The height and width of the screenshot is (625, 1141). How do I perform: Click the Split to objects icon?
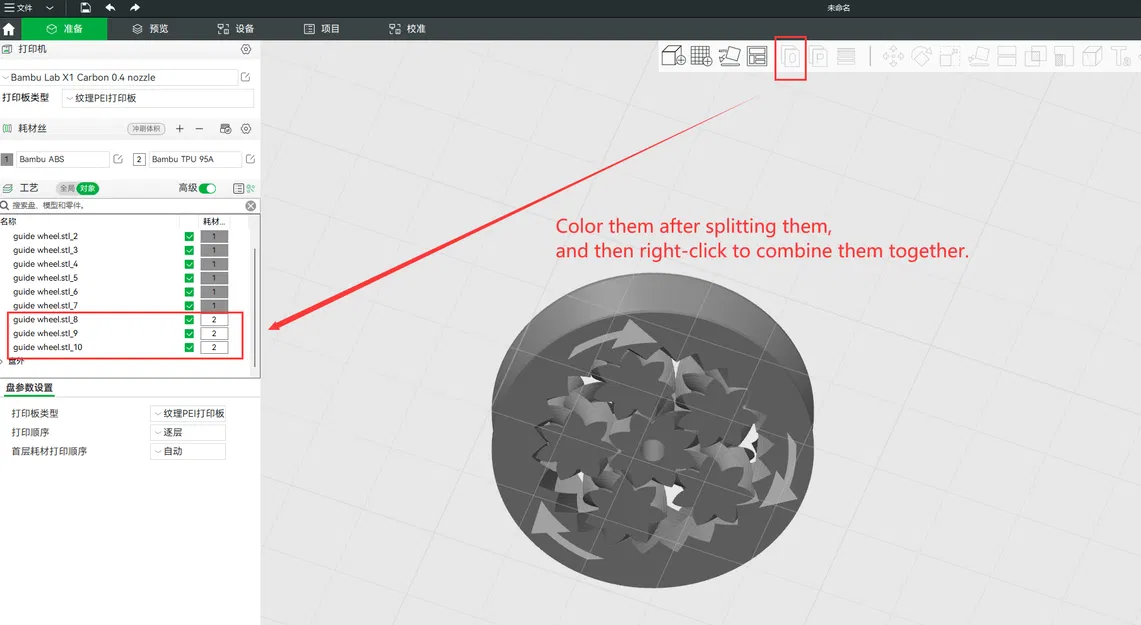pos(791,56)
